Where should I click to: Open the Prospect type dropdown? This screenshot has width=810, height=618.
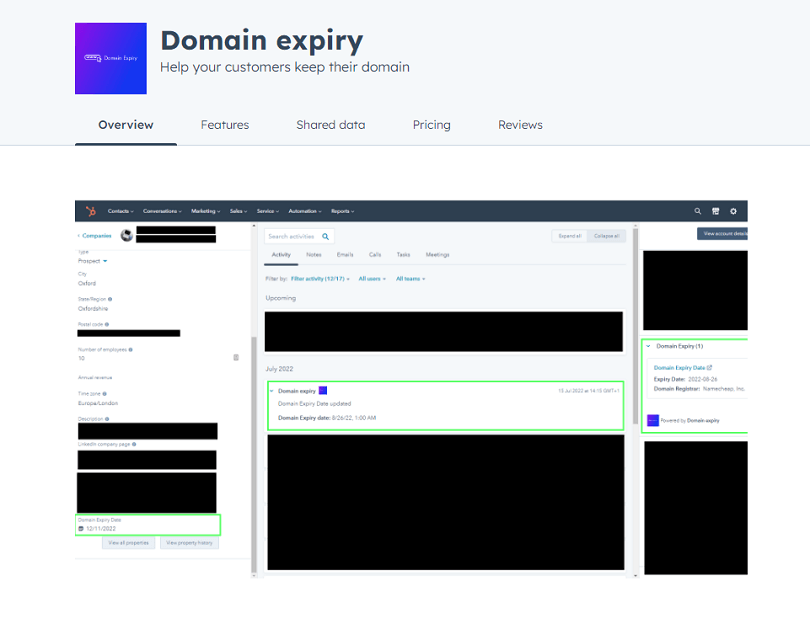point(92,261)
